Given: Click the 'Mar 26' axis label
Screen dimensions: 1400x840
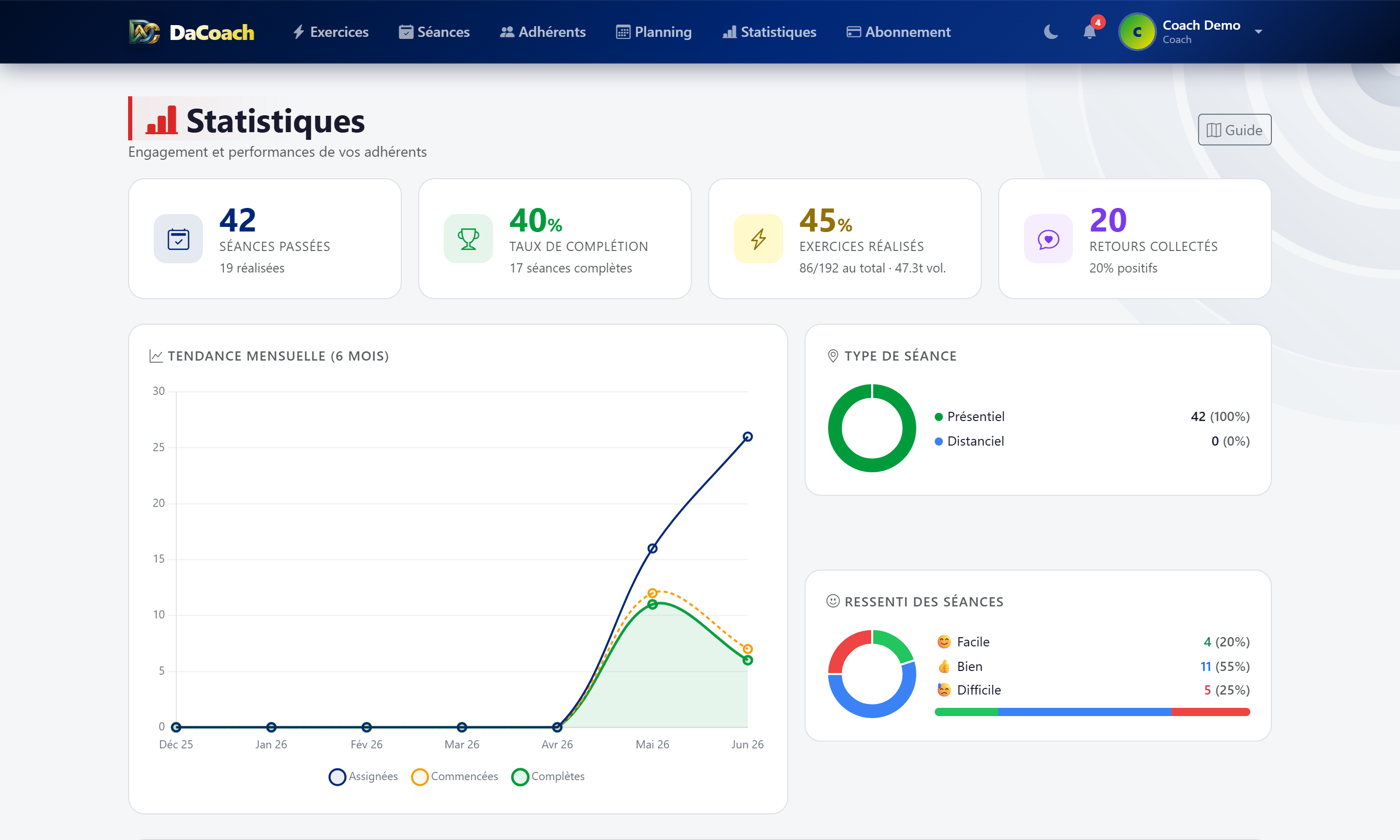Looking at the screenshot, I should [462, 744].
